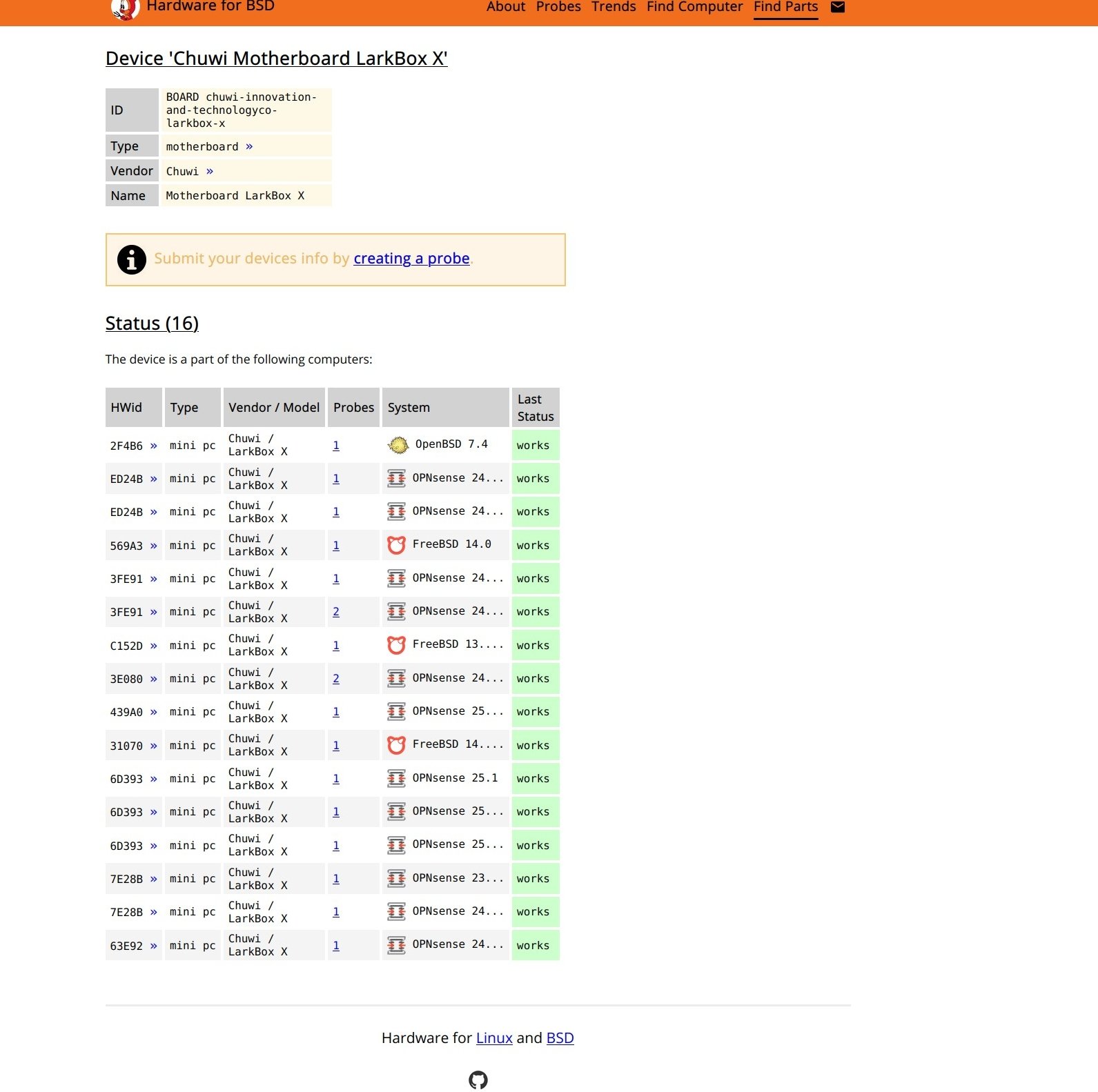Click the Hardware for BSD logo icon
1098x1092 pixels.
pos(125,9)
